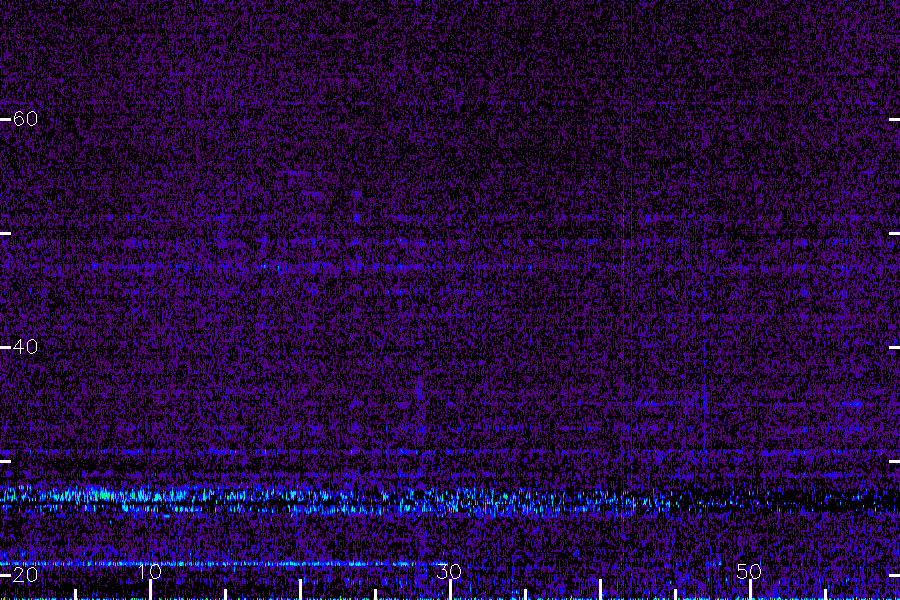Viewport: 900px width, 600px height.
Task: Click the 20 label on vertical axis
Action: click(25, 575)
